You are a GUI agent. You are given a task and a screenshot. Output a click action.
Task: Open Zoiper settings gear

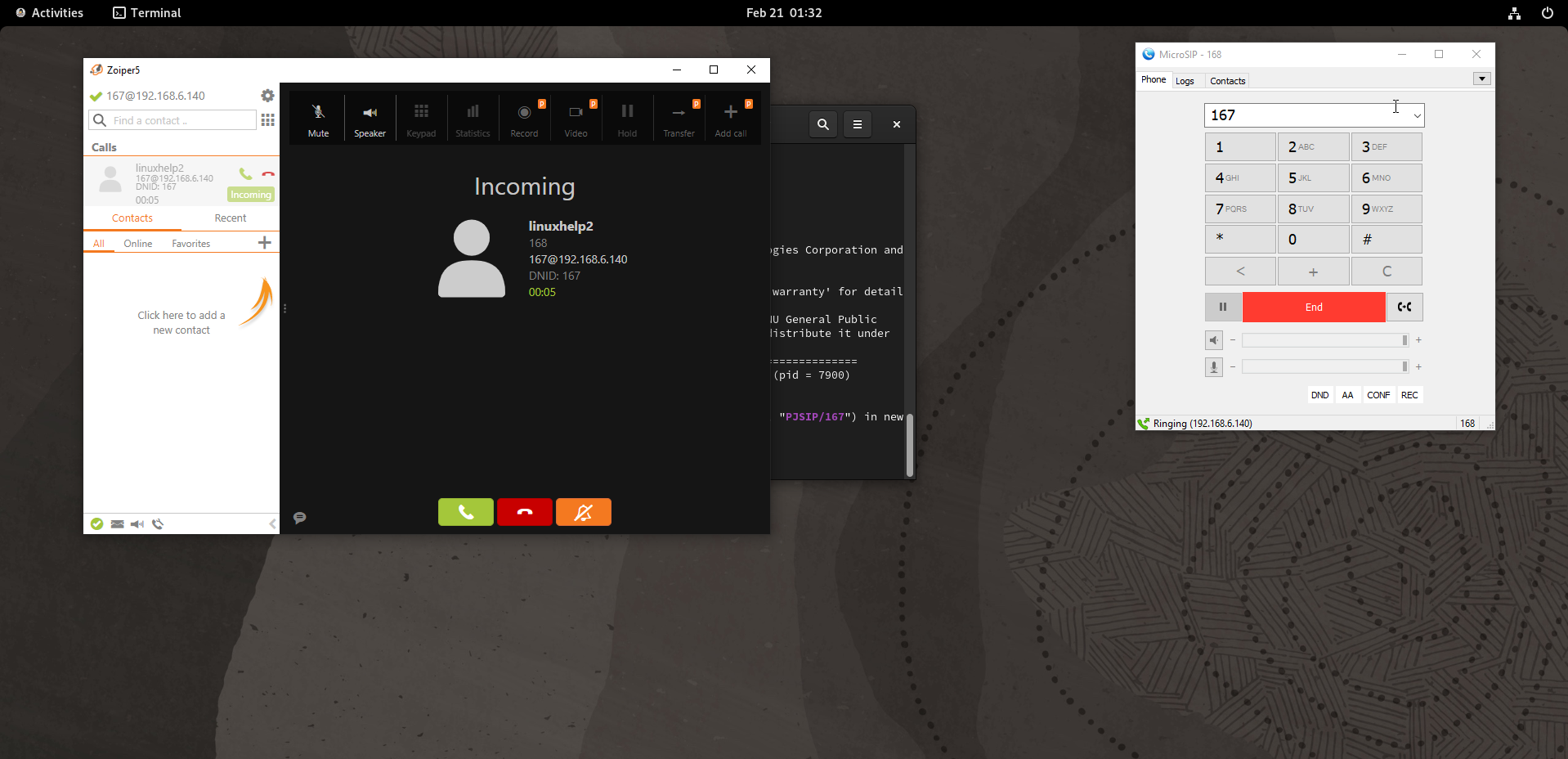[x=267, y=96]
